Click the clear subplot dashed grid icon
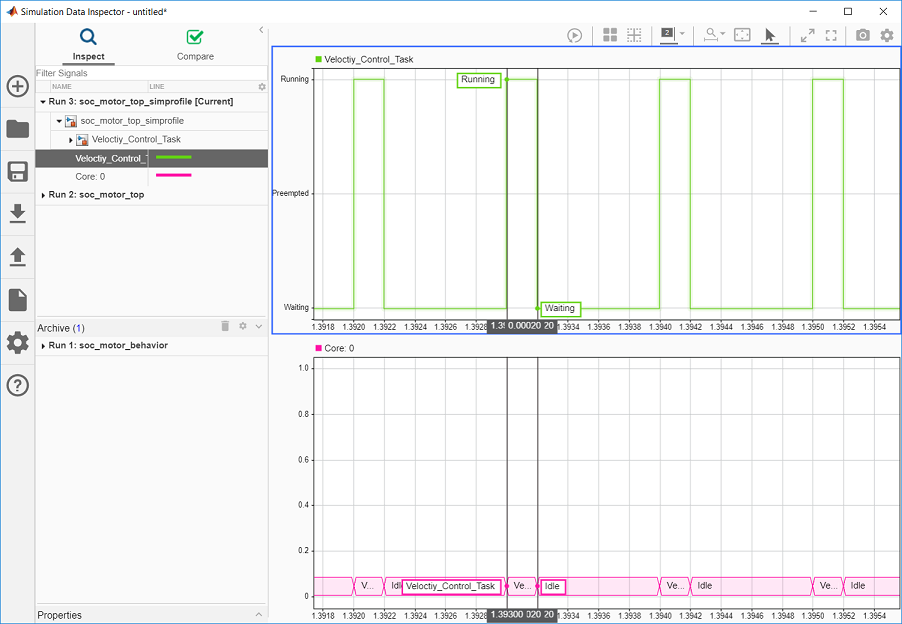This screenshot has height=624, width=902. click(634, 35)
